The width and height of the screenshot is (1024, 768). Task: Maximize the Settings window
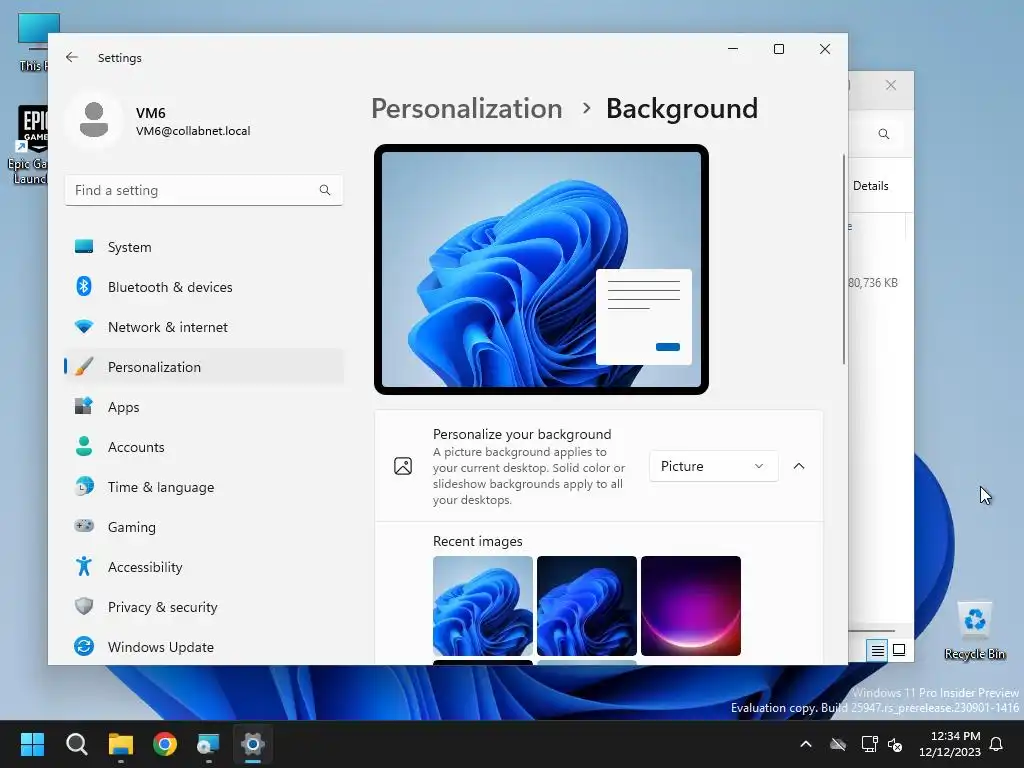tap(778, 49)
